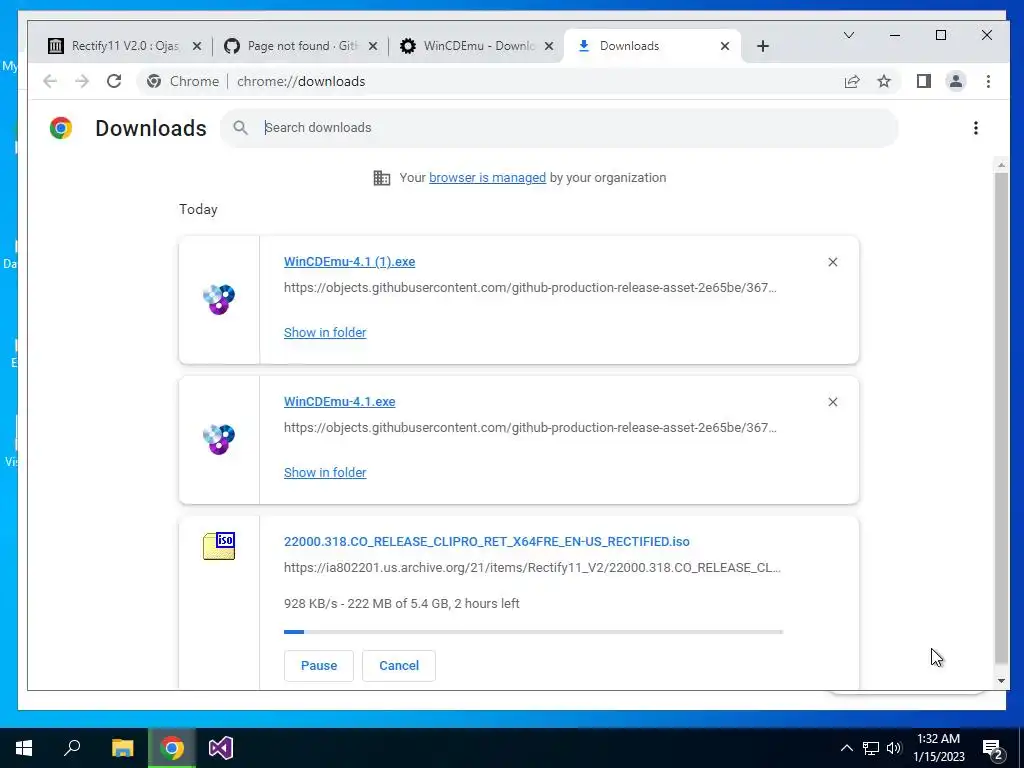This screenshot has height=768, width=1024.
Task: Close the WinCDEmu Download tab
Action: click(x=549, y=46)
